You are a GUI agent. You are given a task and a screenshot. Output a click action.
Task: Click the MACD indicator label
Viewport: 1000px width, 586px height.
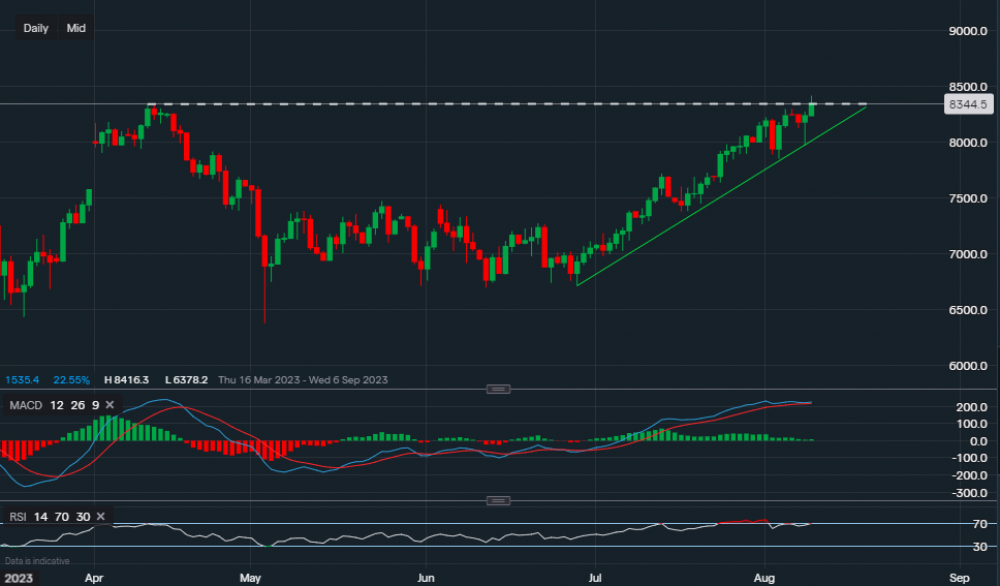26,405
